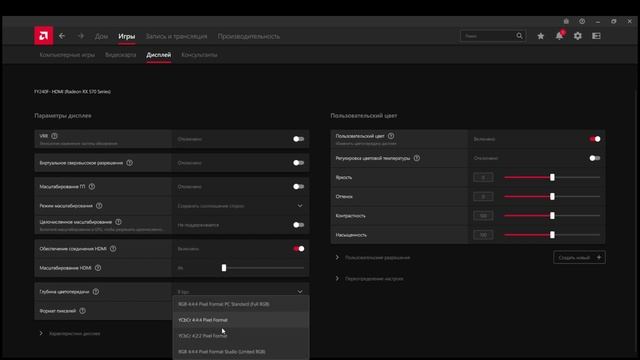Open the Игры tab
Image resolution: width=640 pixels, height=360 pixels.
point(127,36)
